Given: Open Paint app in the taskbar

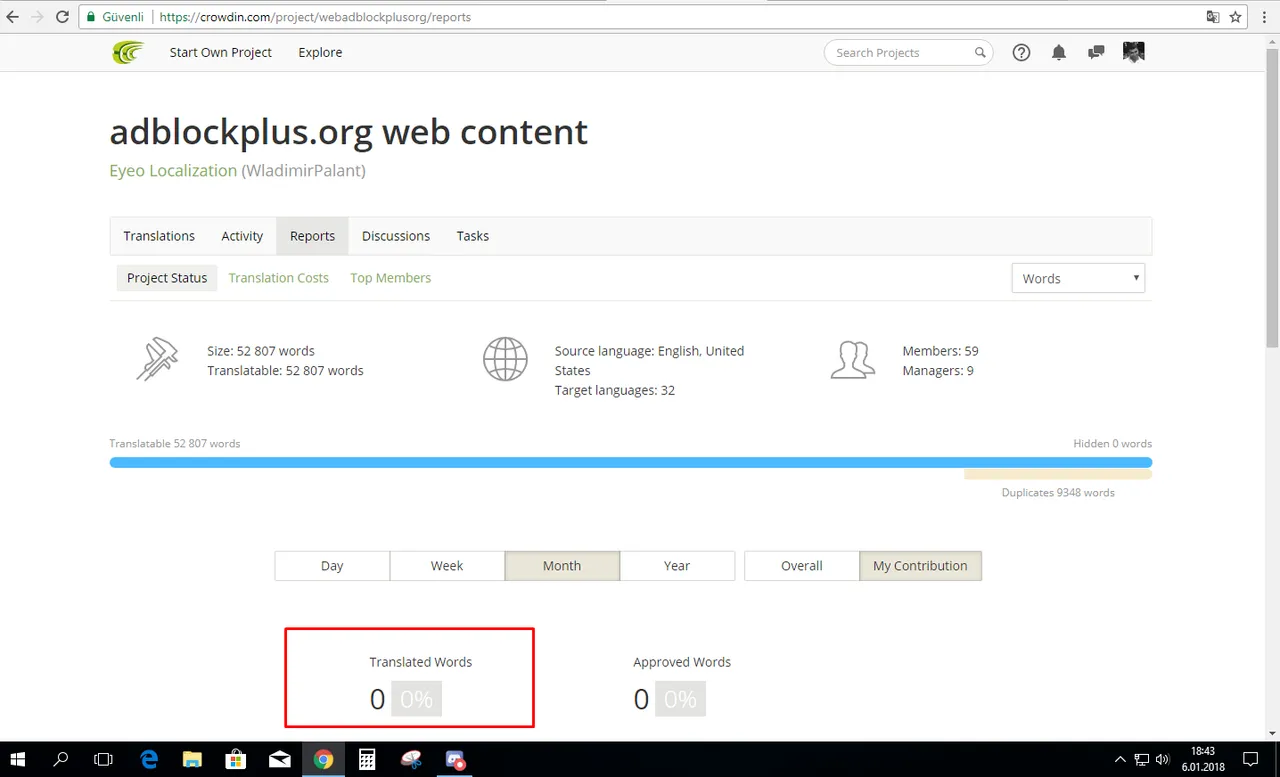Looking at the screenshot, I should (x=411, y=759).
